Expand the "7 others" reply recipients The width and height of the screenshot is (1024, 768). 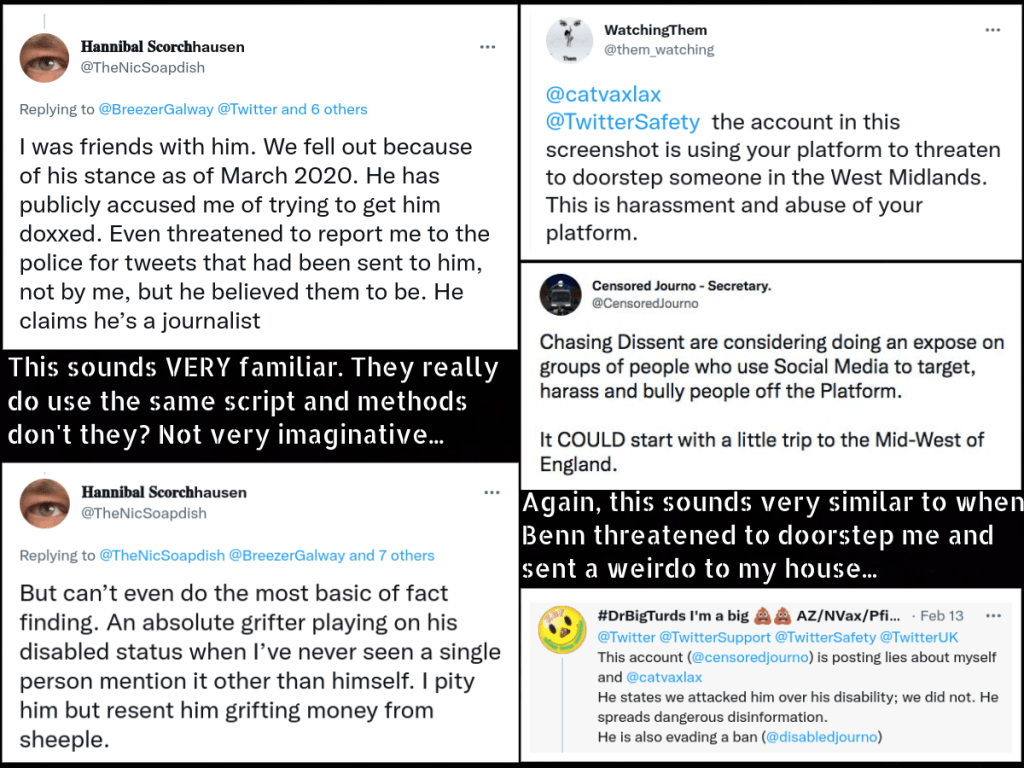pos(405,555)
